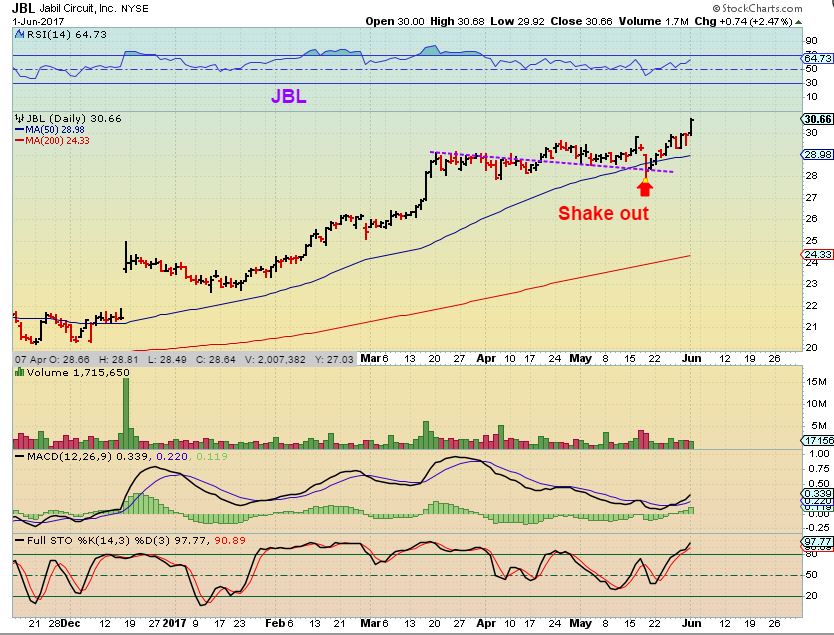Select the red MA(200) legend line marker
The image size is (834, 635).
(19, 141)
